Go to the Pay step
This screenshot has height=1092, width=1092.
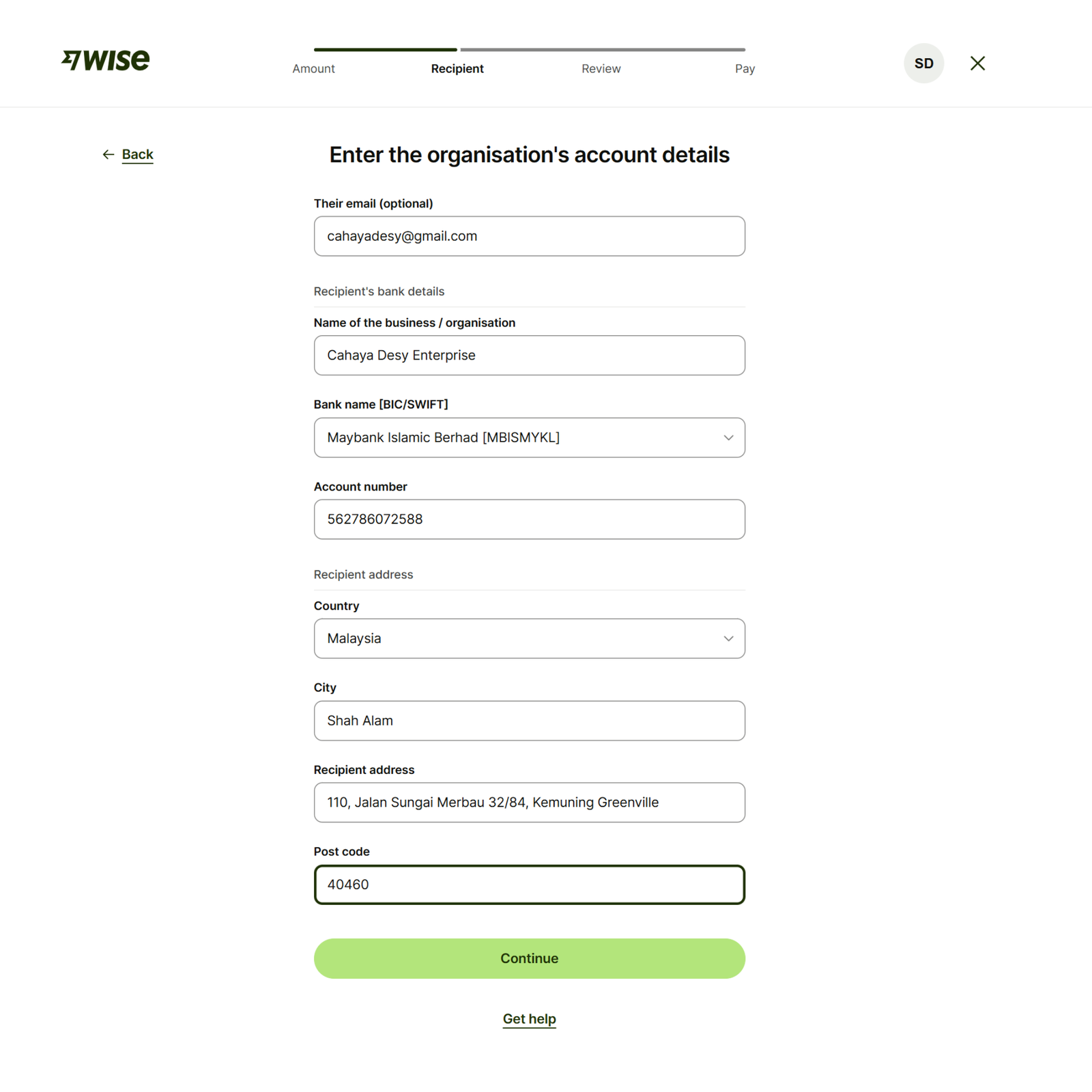click(x=745, y=69)
